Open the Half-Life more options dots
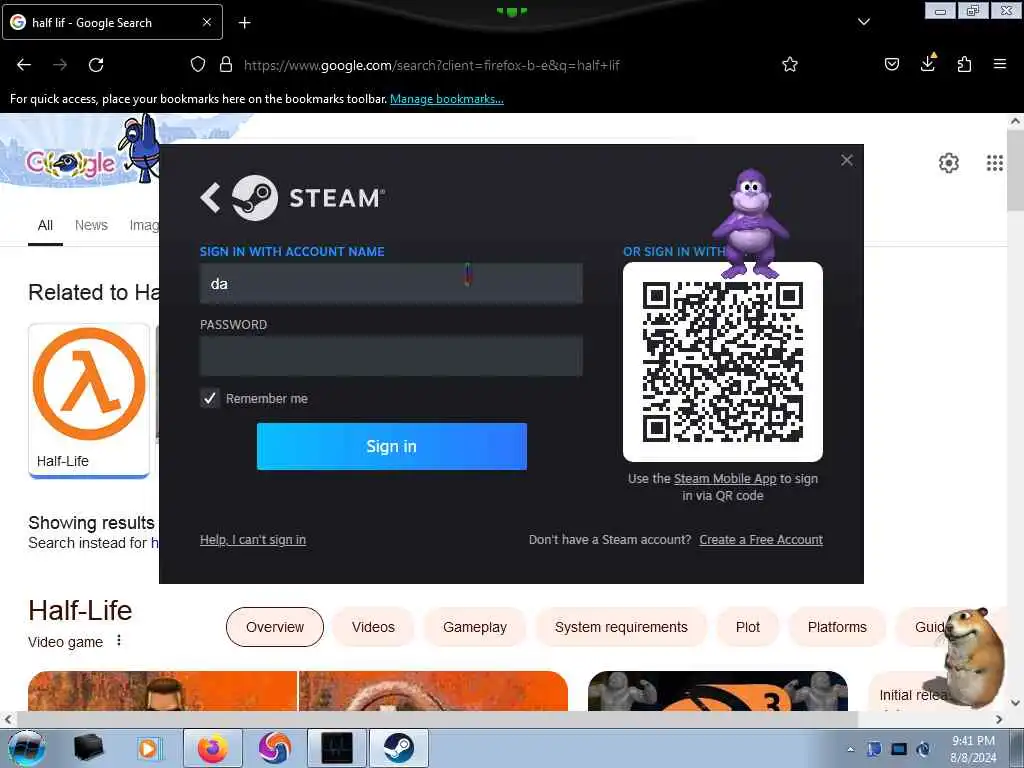 (119, 641)
